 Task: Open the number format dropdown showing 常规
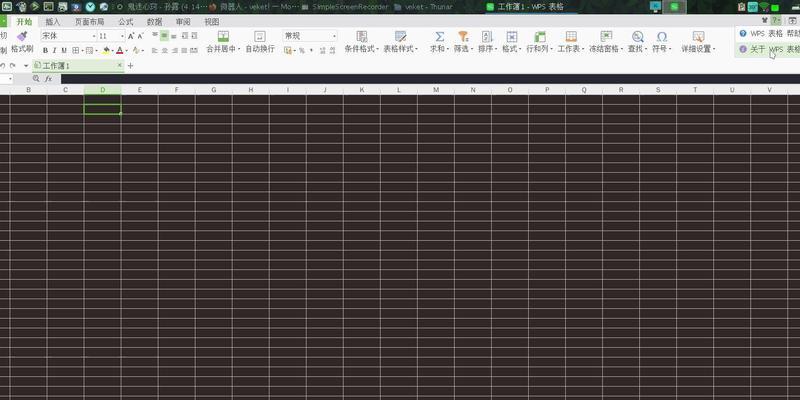(310, 36)
